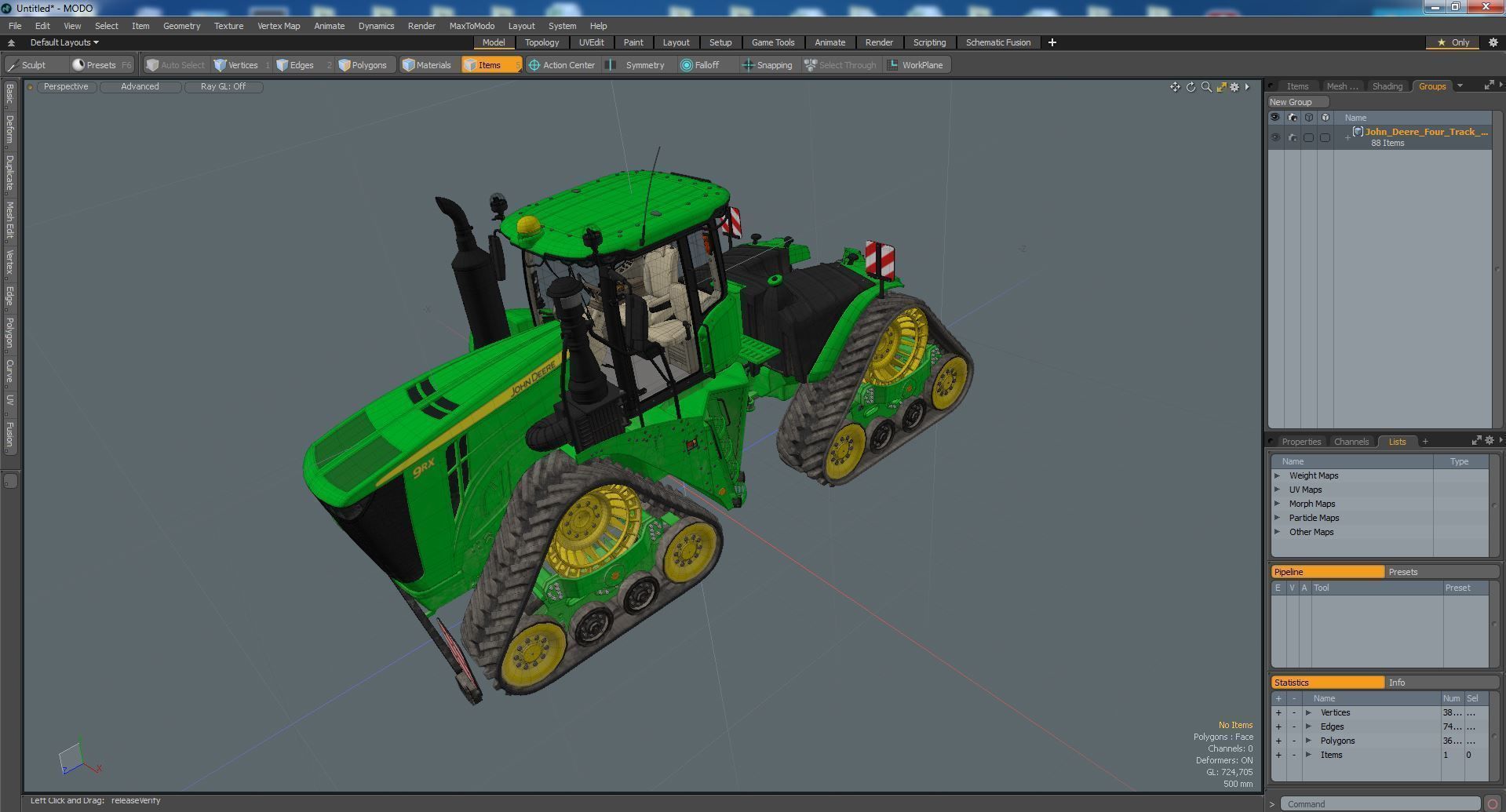Open the Geometry menu
1506x812 pixels.
pos(181,26)
